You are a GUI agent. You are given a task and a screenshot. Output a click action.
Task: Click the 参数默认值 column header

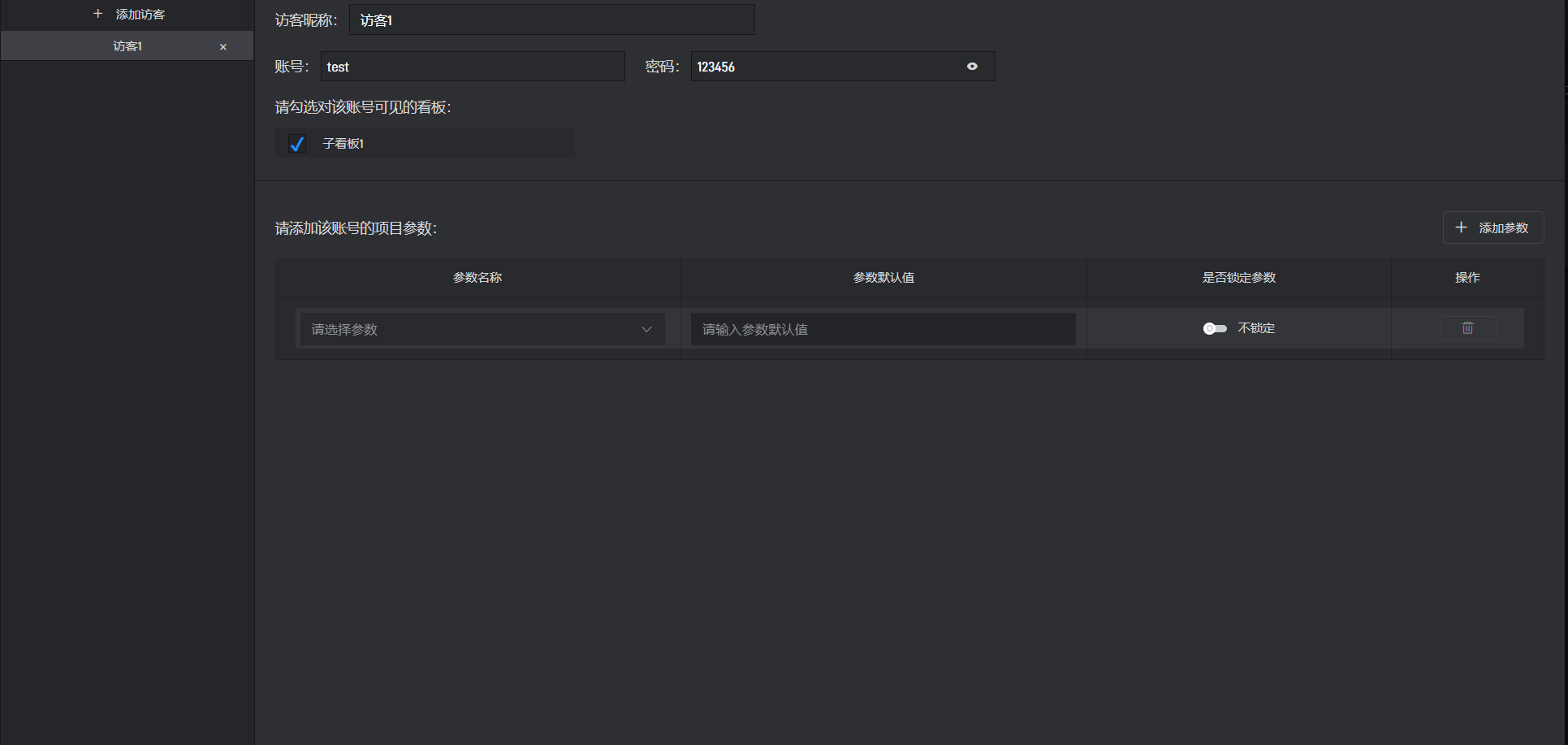coord(883,278)
